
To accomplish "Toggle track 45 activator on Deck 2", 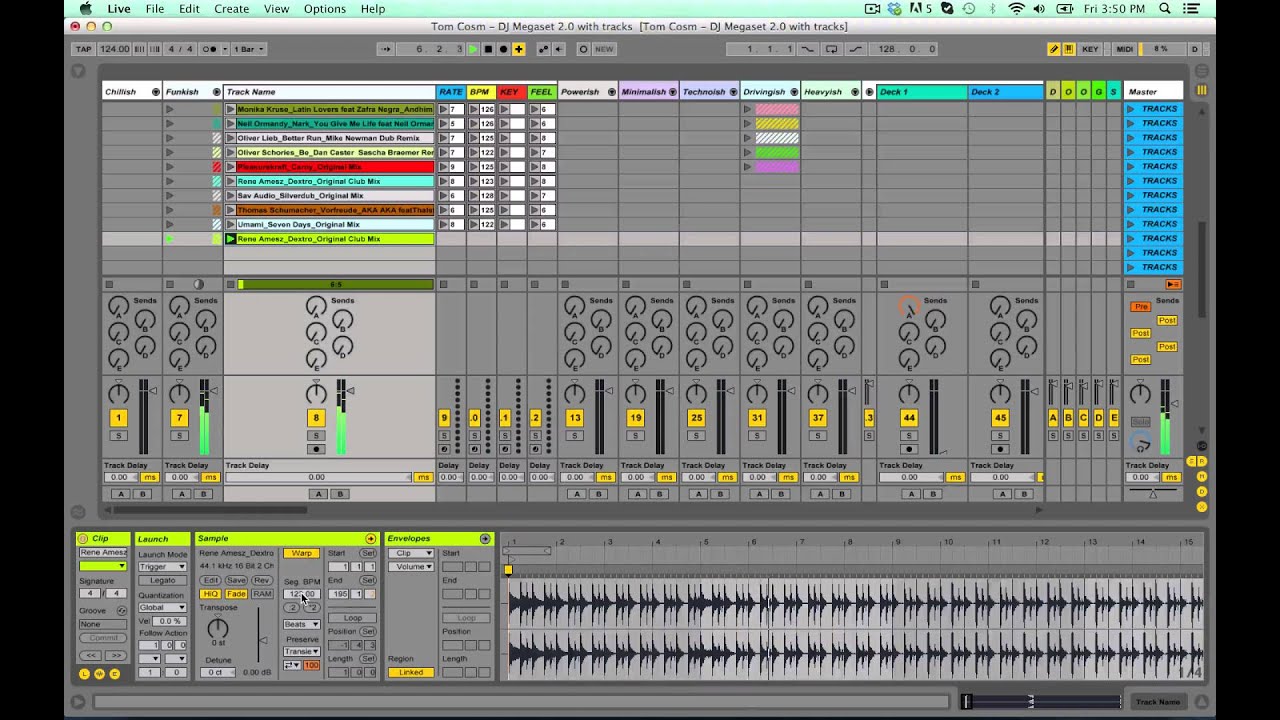I will point(1000,418).
